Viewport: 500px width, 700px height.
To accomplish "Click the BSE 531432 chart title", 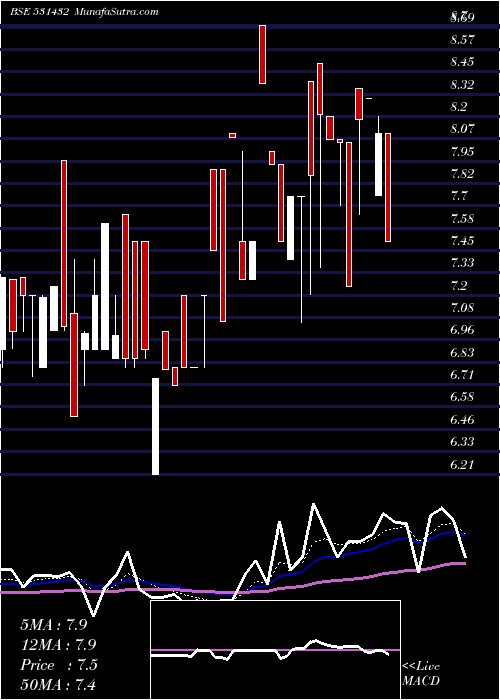I will 38,12.
